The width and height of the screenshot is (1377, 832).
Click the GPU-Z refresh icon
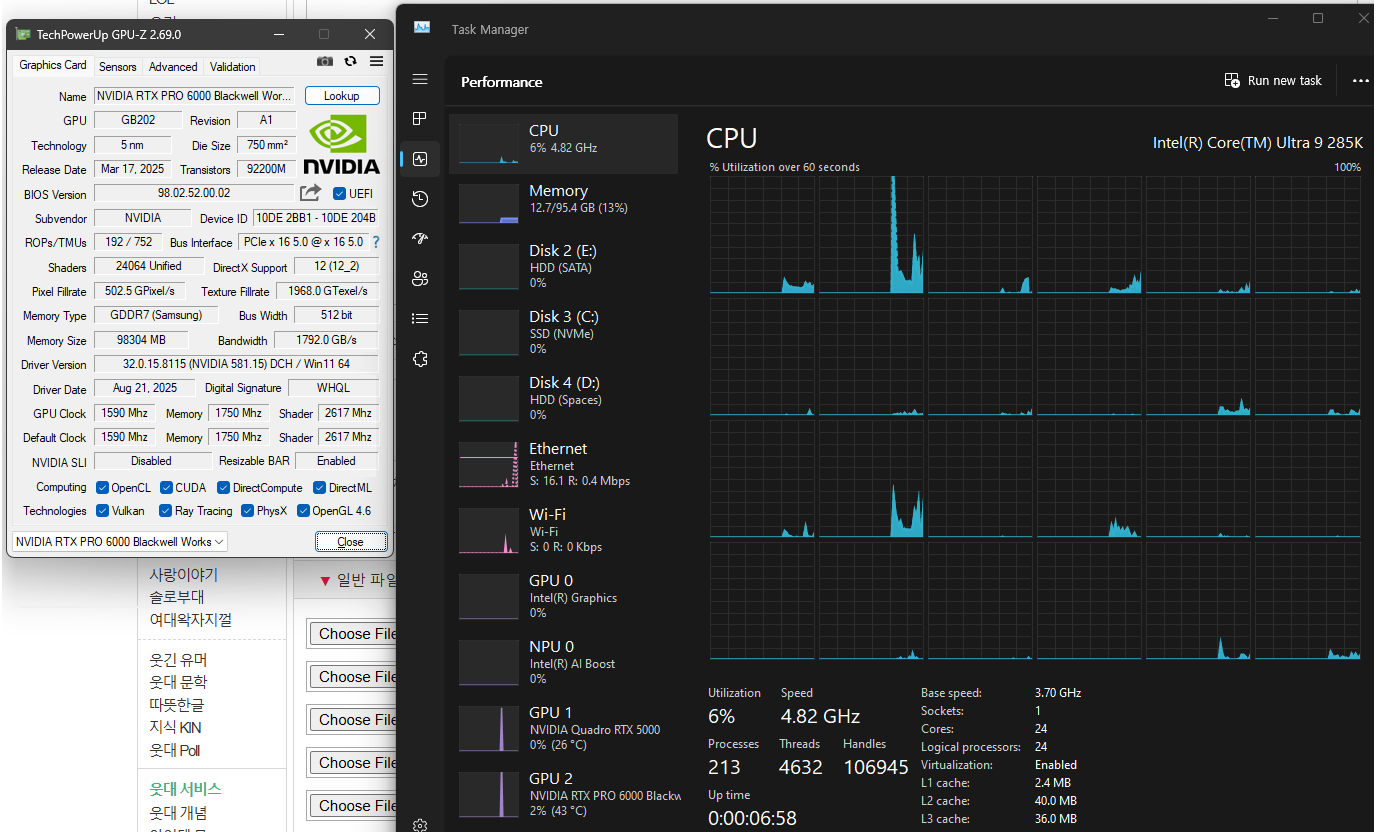(x=350, y=62)
